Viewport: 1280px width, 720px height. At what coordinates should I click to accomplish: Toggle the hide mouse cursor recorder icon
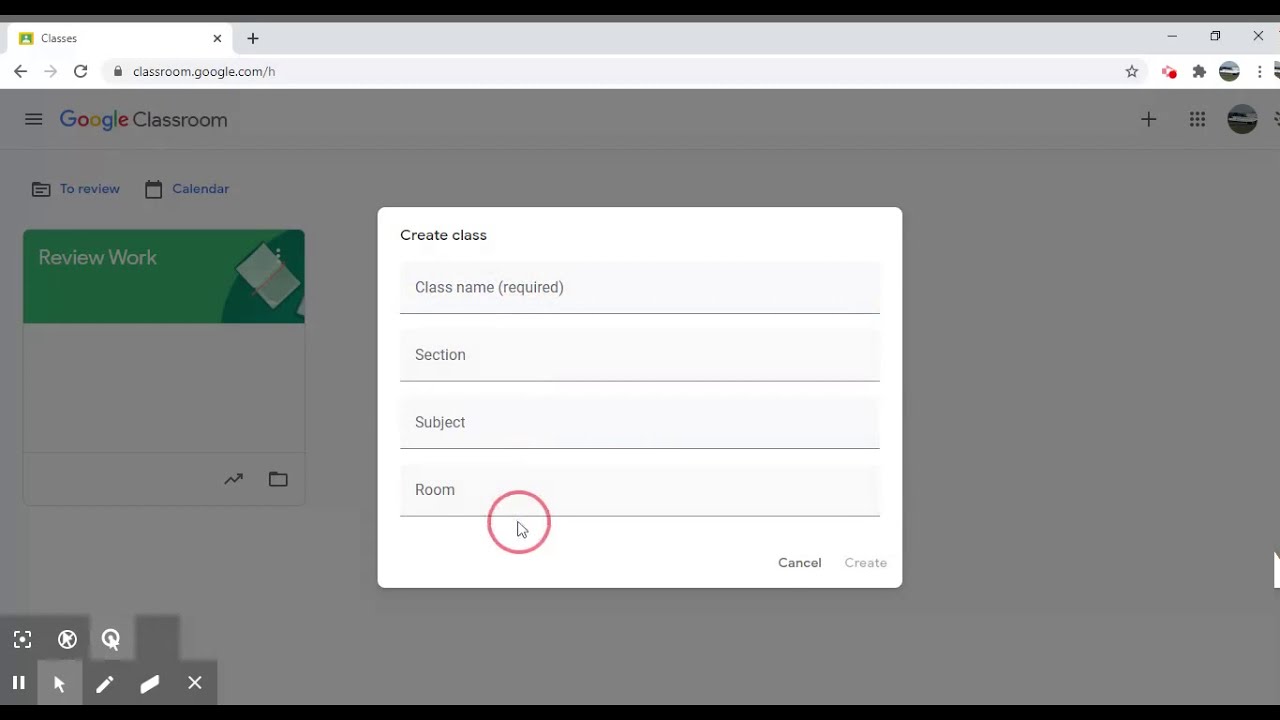(67, 640)
